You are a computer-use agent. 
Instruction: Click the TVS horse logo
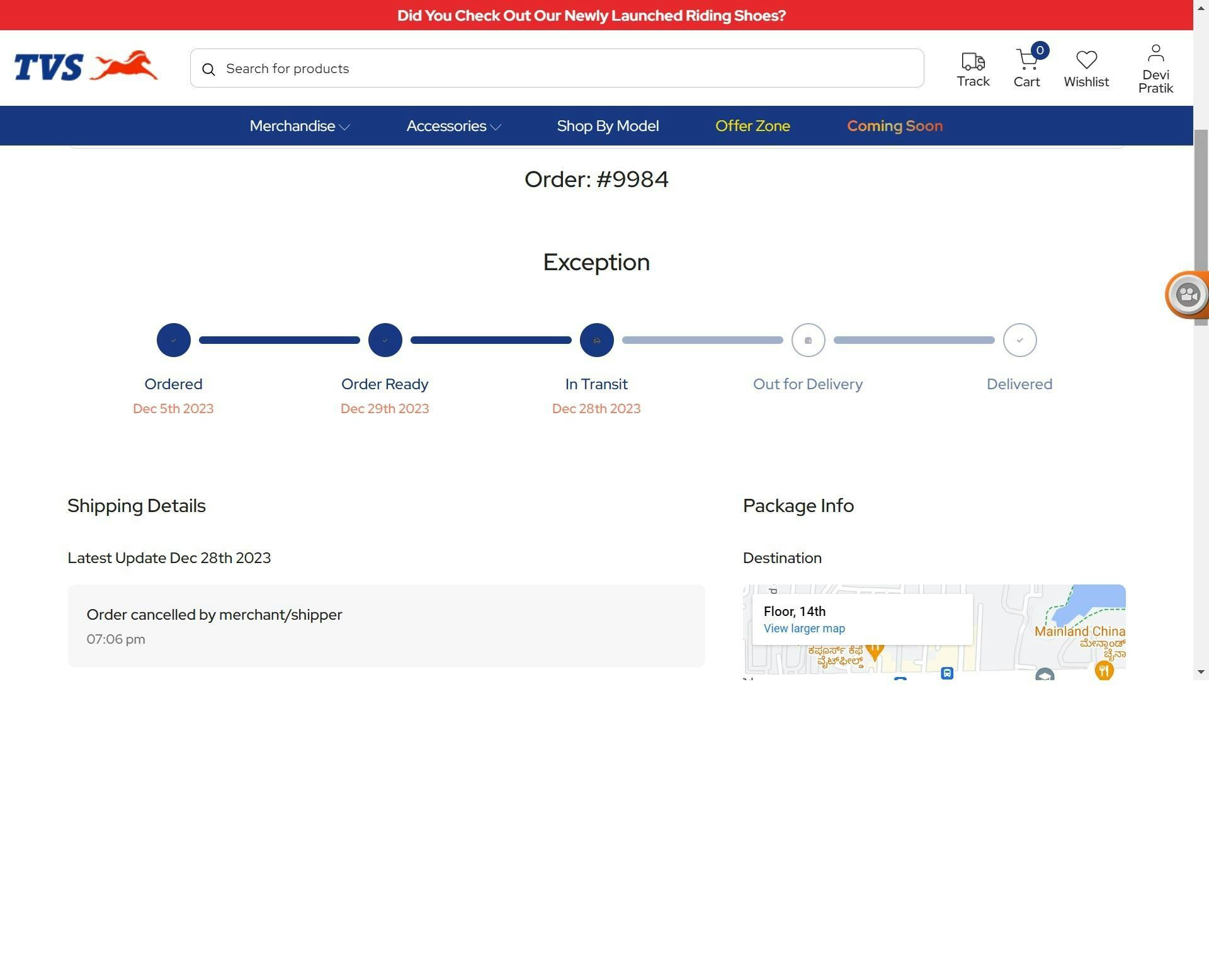[86, 67]
